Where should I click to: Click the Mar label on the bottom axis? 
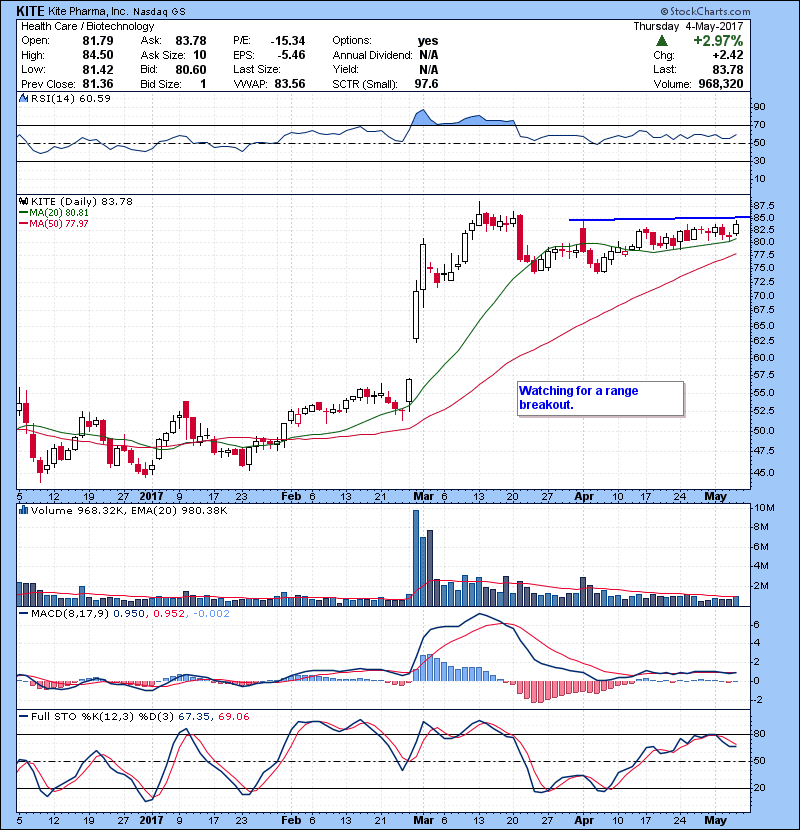(x=424, y=820)
